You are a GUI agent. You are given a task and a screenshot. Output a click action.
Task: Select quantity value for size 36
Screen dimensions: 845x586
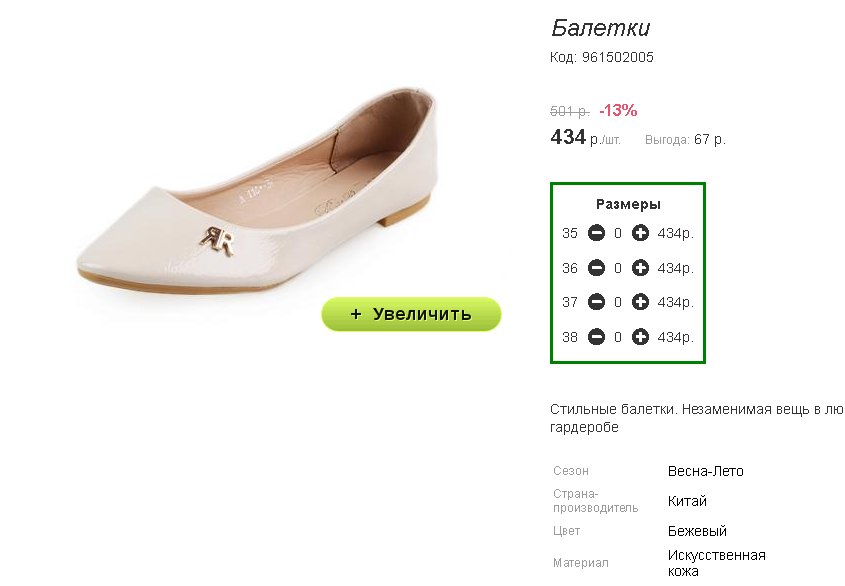[618, 268]
